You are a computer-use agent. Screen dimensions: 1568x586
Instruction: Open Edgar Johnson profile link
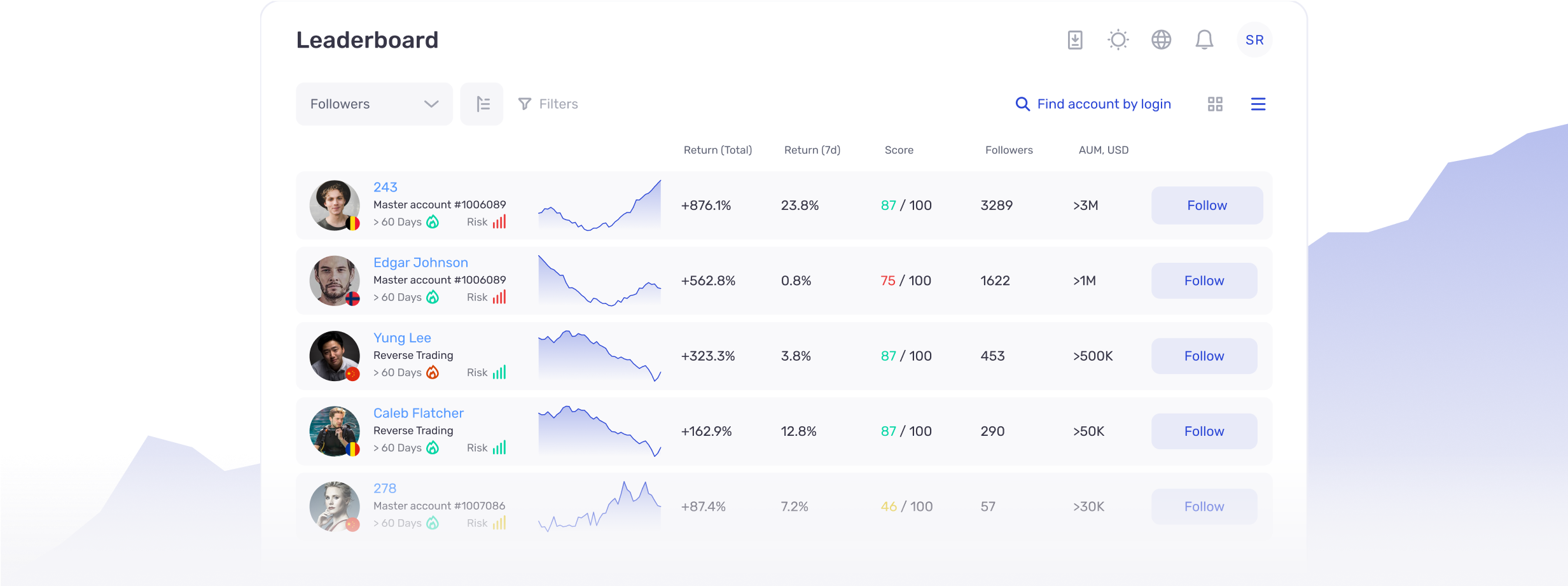(x=420, y=263)
